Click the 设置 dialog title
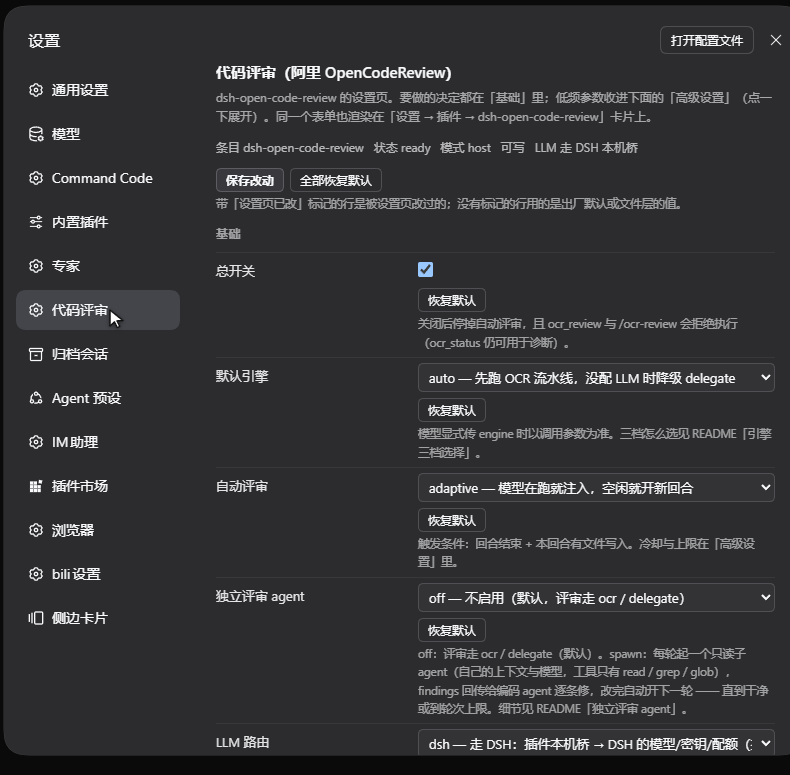 coord(44,41)
